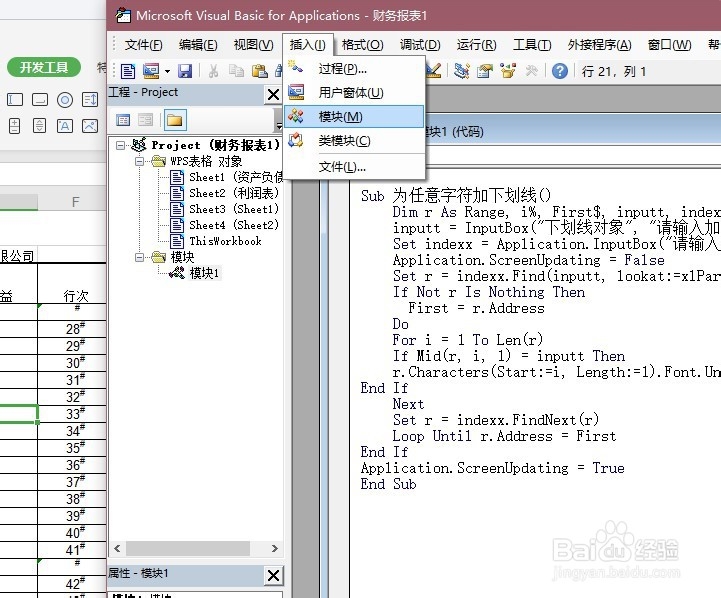Collapse the WPS表格 对象 folder node
The height and width of the screenshot is (598, 721).
[139, 161]
